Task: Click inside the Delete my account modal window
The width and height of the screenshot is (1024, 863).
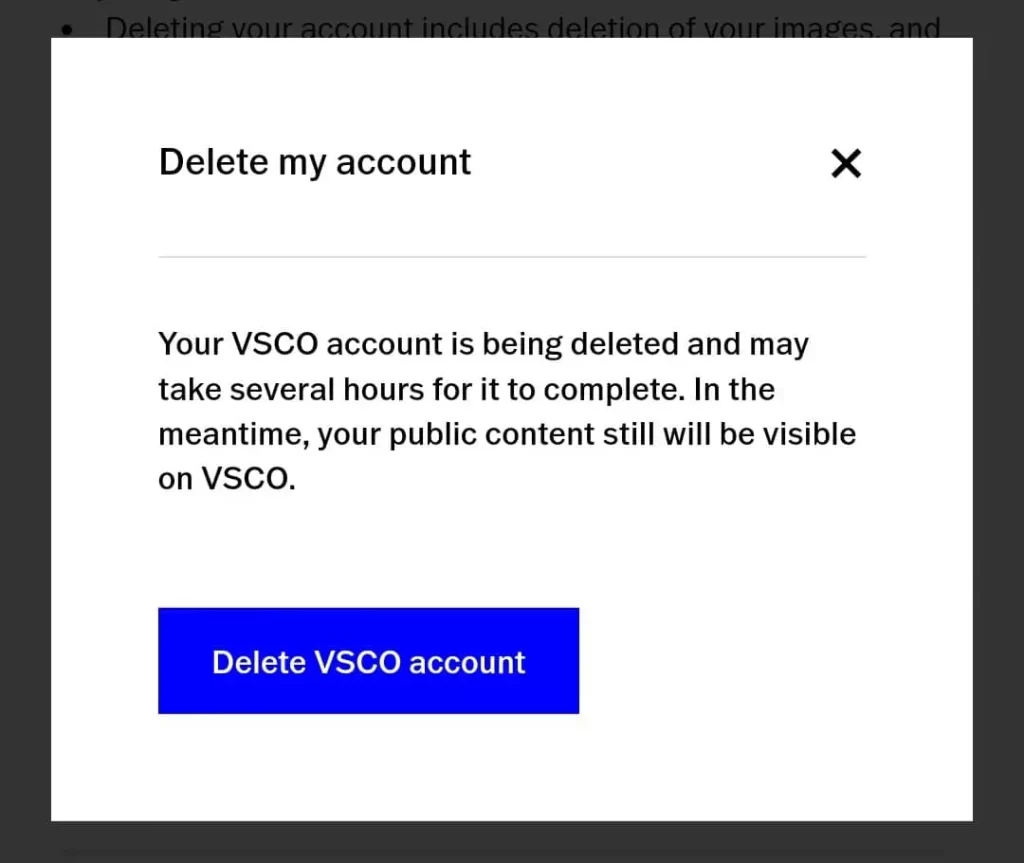Action: [511, 550]
